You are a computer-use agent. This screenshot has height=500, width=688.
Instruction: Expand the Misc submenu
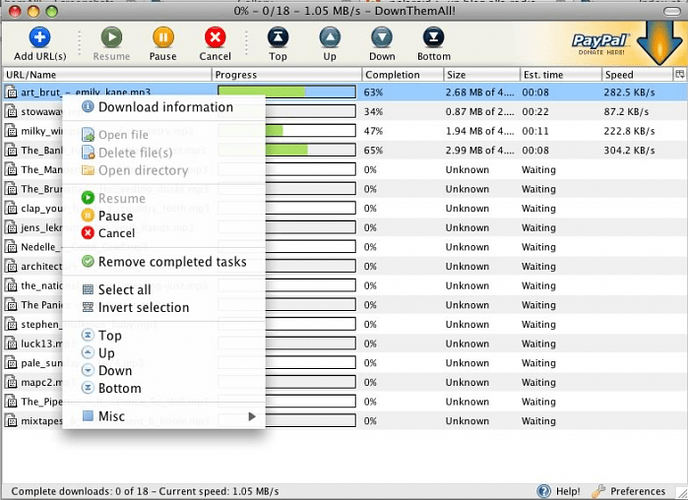pyautogui.click(x=164, y=416)
